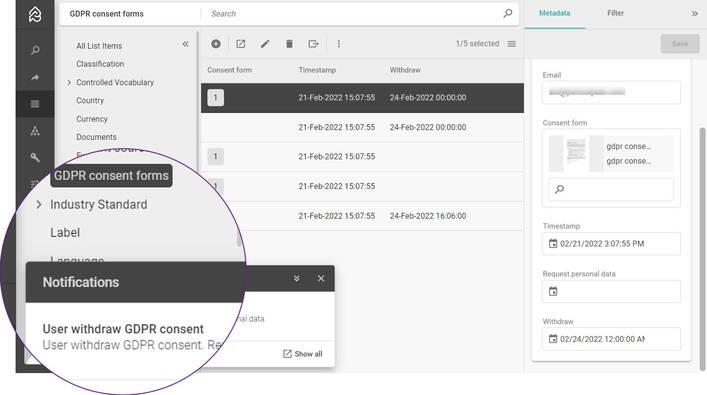The width and height of the screenshot is (707, 395).
Task: Click the Email metadata field
Action: [x=611, y=92]
